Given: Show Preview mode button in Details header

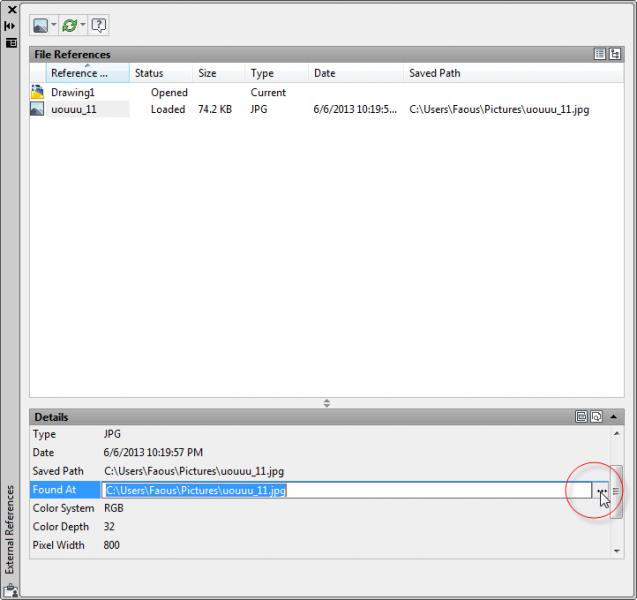Looking at the screenshot, I should point(596,417).
